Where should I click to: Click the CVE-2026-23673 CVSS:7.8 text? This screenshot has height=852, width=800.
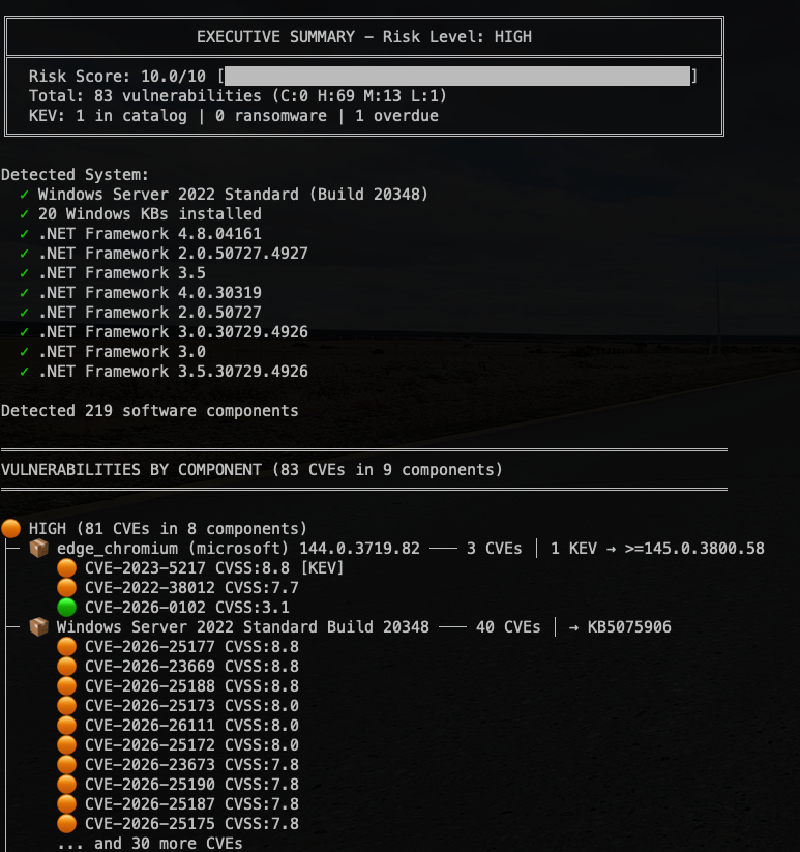(192, 765)
